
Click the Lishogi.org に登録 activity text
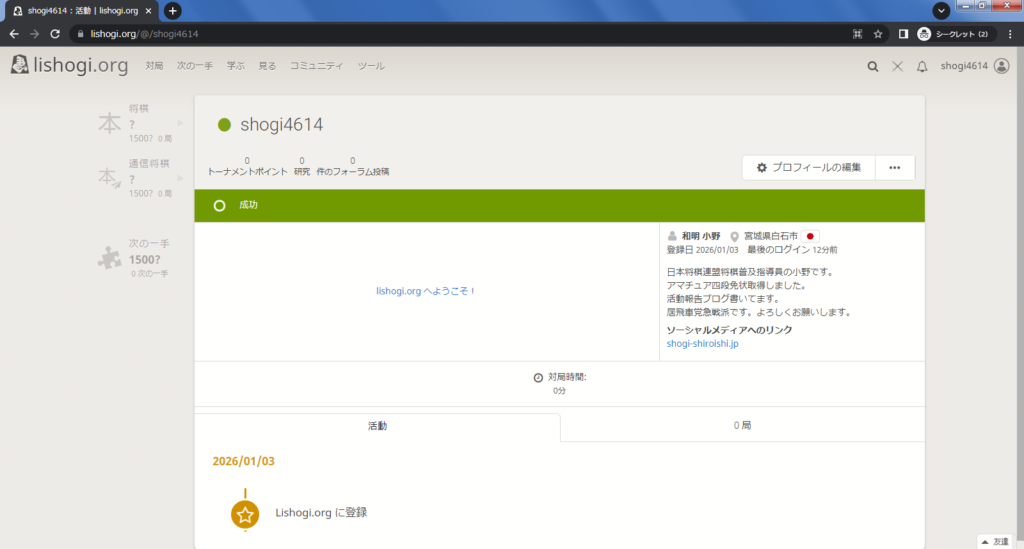(x=321, y=513)
